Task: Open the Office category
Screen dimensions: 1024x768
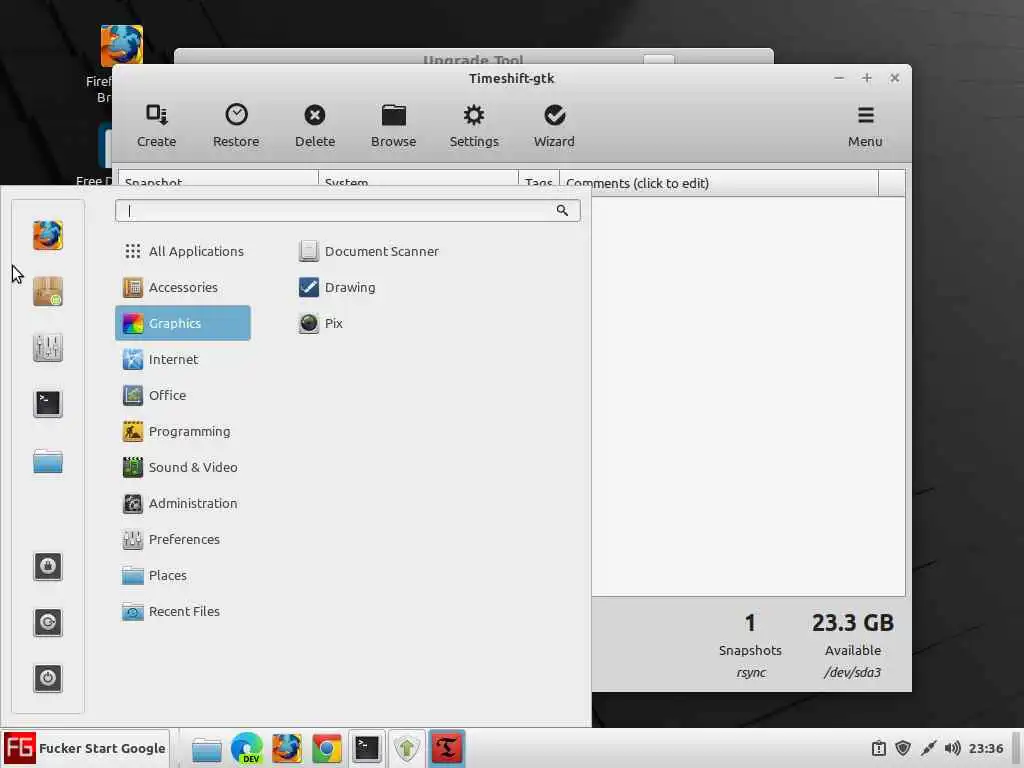Action: 183,395
